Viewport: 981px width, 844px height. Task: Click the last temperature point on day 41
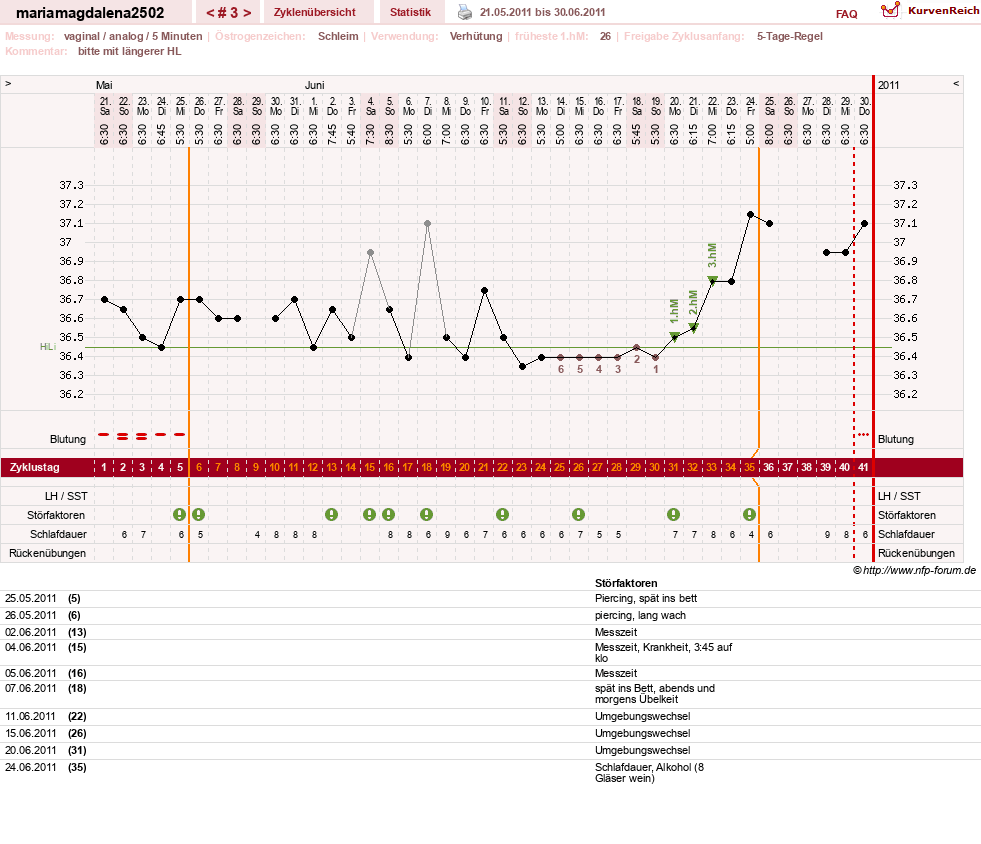tap(864, 223)
